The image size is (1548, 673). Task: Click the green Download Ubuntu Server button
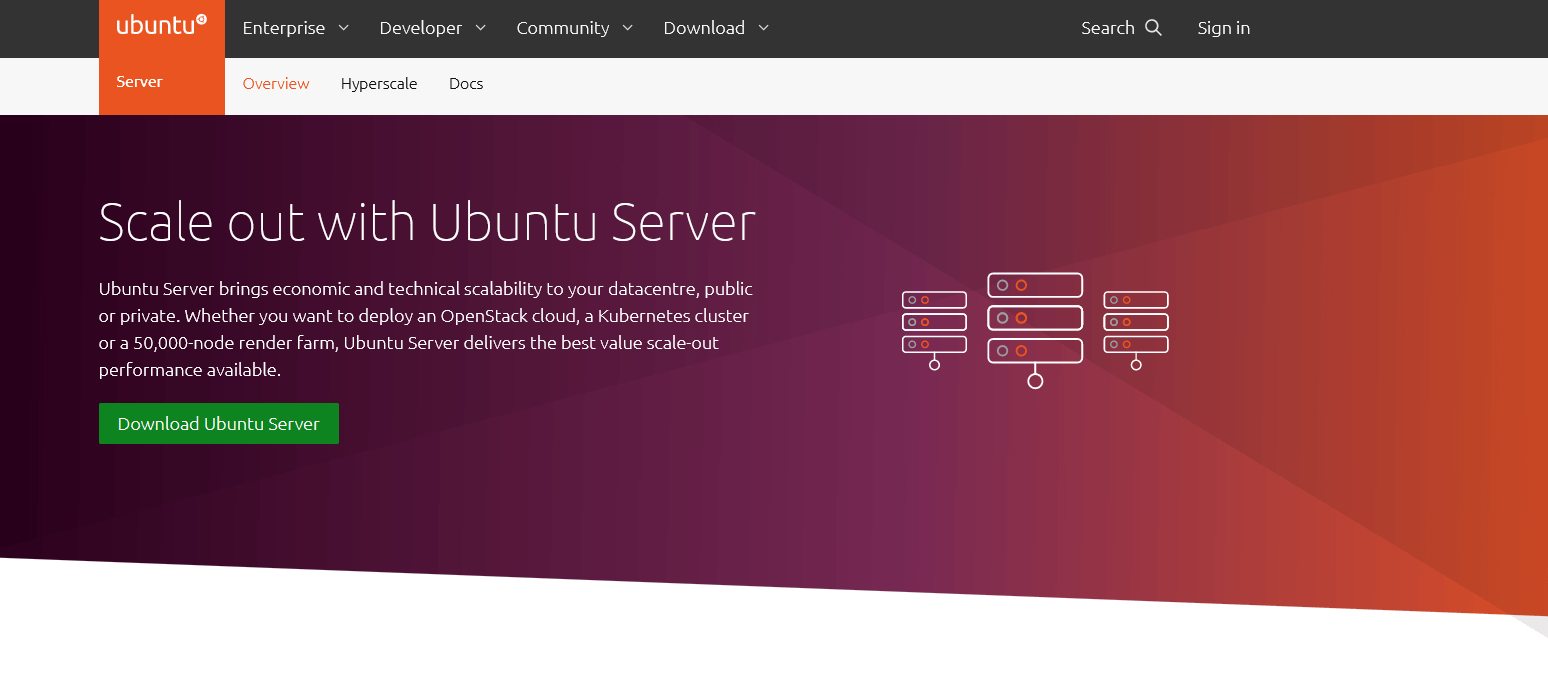(219, 423)
